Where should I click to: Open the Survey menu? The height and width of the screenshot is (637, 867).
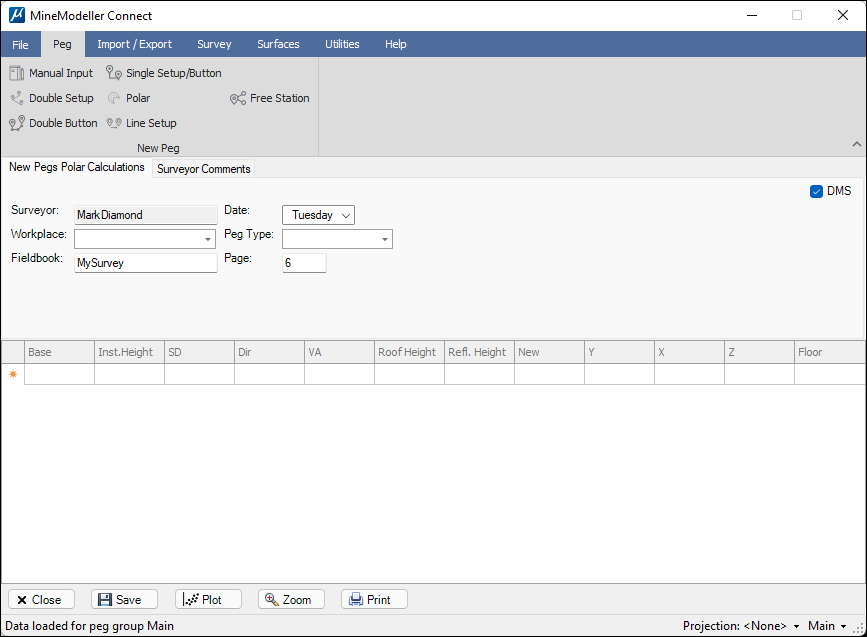[214, 44]
